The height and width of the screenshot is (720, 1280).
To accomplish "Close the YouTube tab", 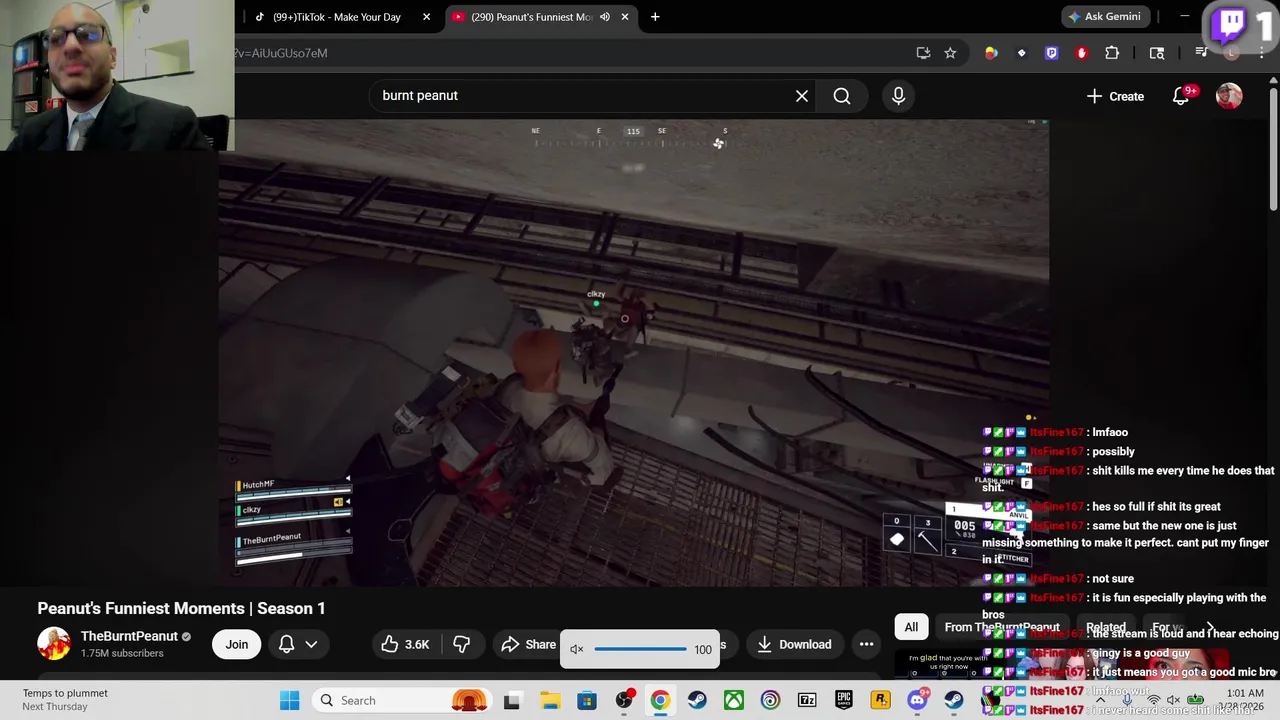I will click(x=625, y=17).
